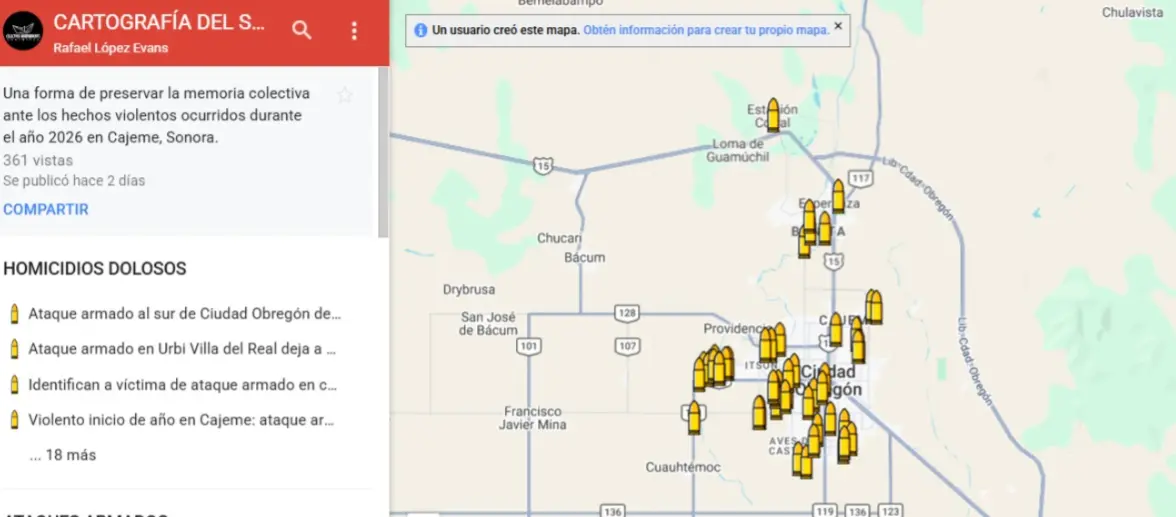
Task: Select 'Ataque armado al sur de Ciudad Obregón' entry
Action: click(185, 314)
